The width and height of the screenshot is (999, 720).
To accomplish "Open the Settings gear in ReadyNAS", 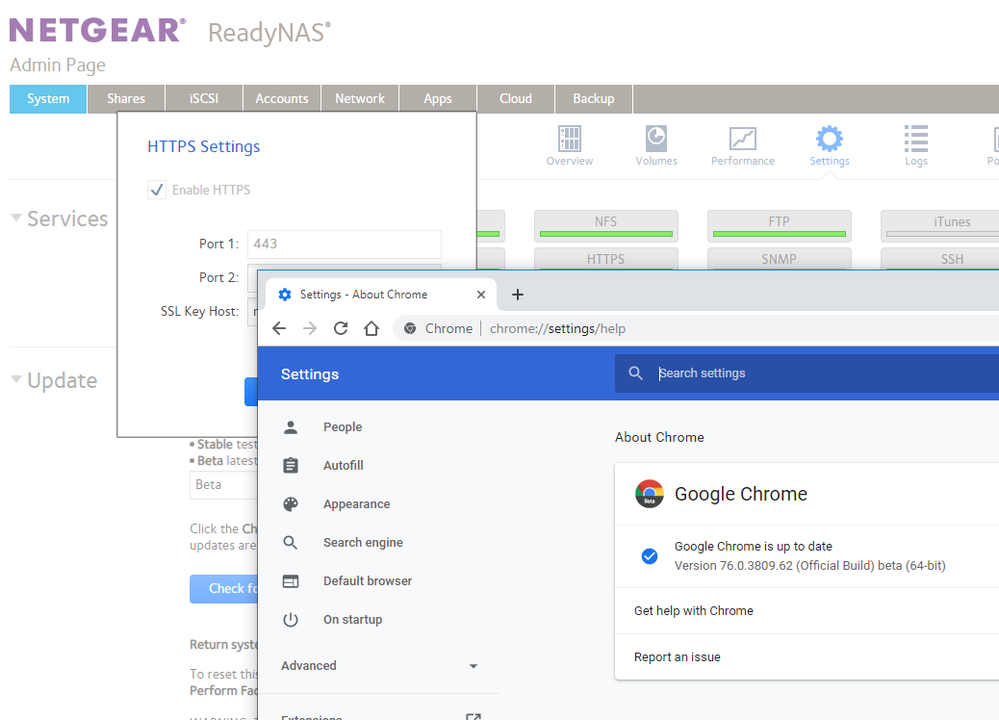I will tap(830, 146).
